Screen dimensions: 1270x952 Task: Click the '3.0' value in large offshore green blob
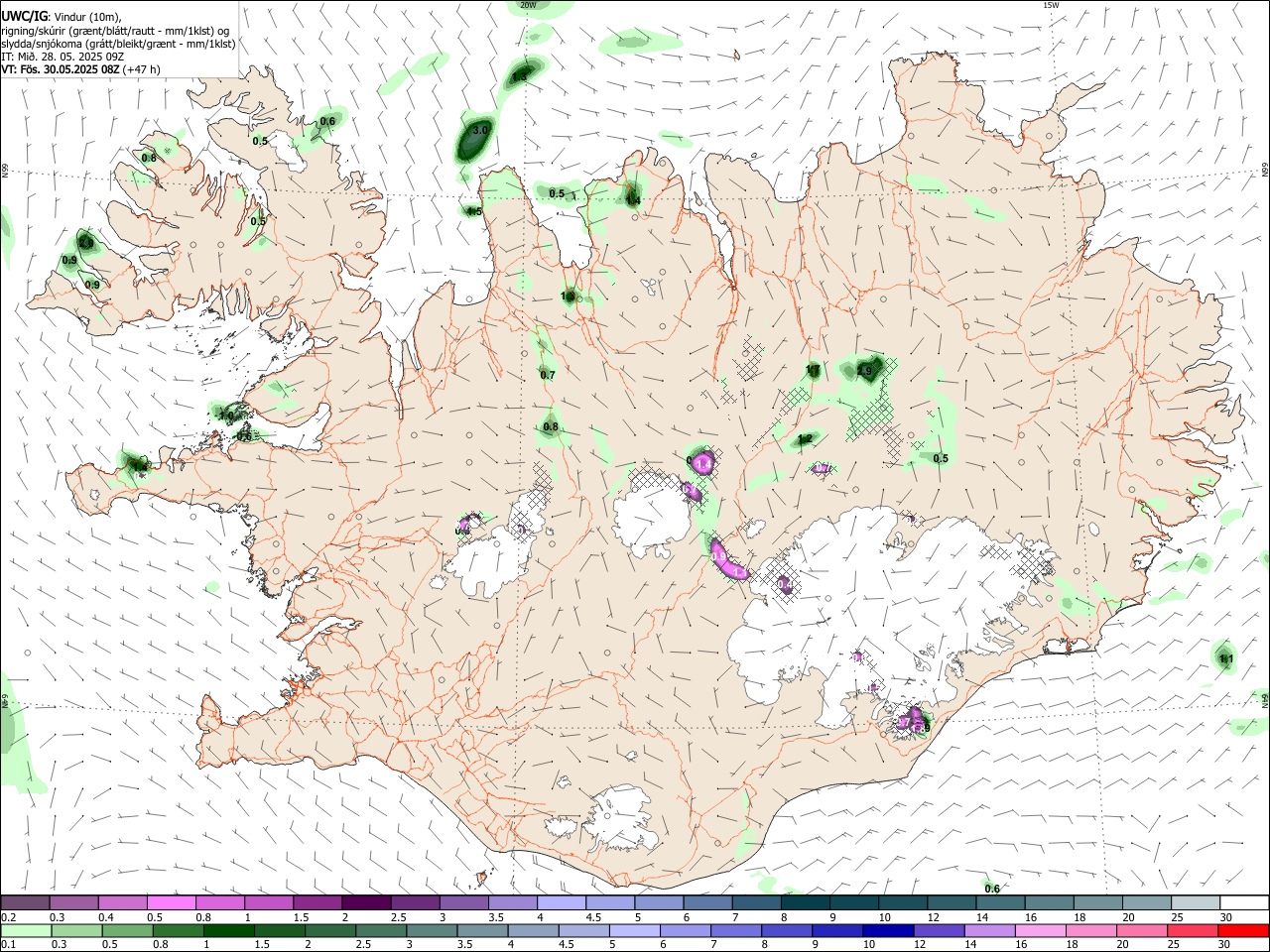tap(481, 130)
